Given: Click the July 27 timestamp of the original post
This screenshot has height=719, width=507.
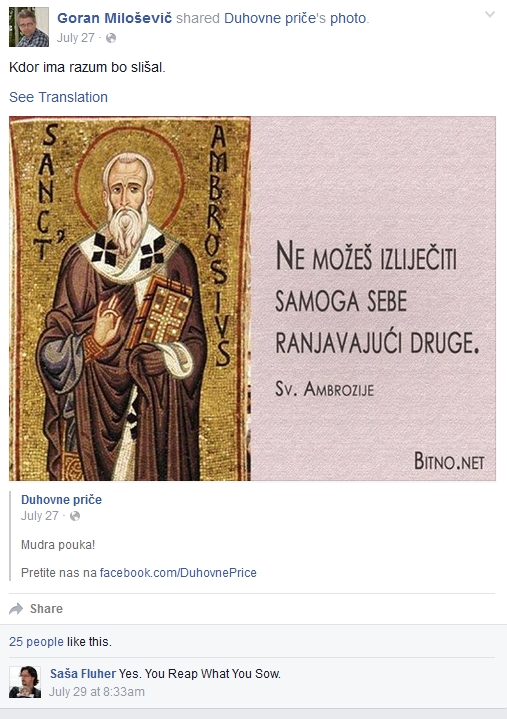Looking at the screenshot, I should tap(40, 516).
